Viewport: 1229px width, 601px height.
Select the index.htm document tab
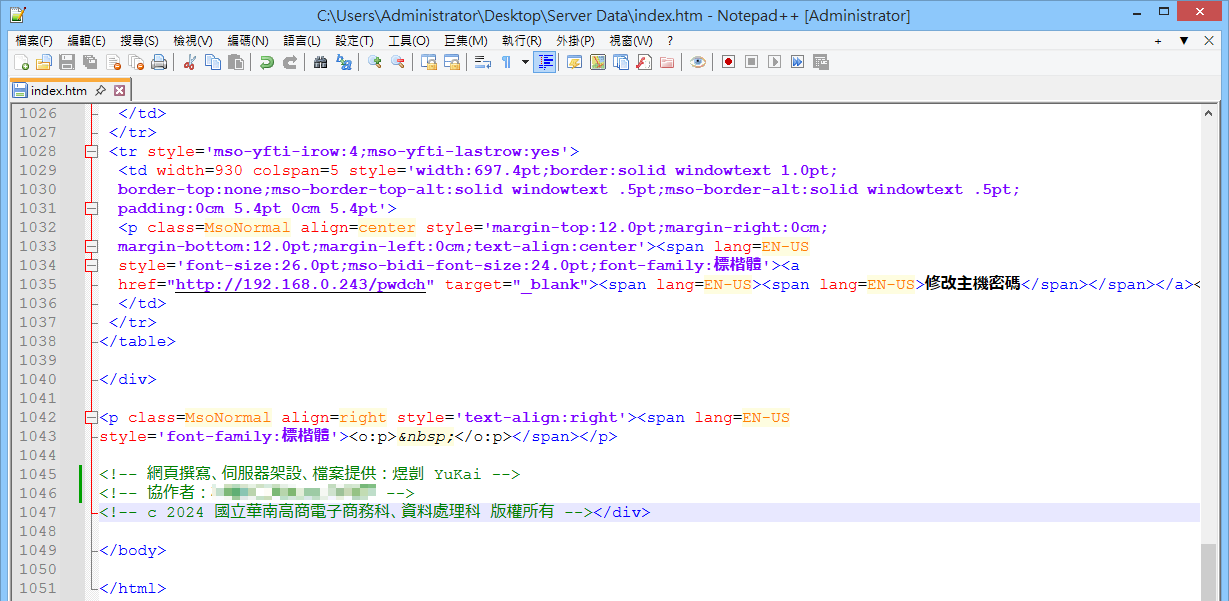59,90
